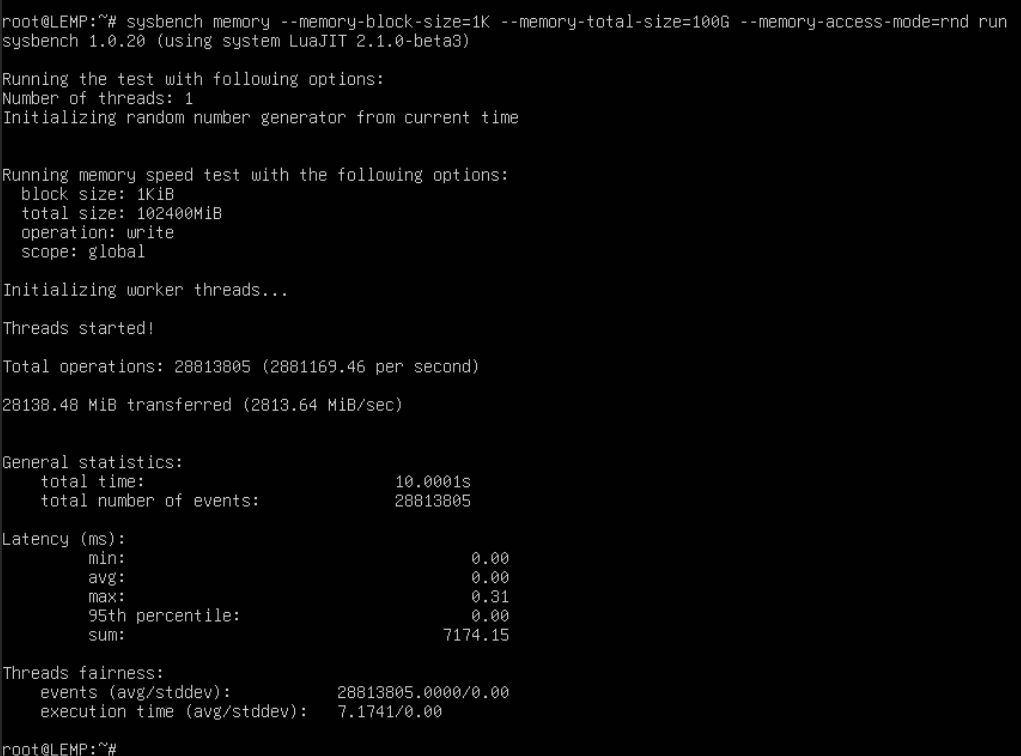Click the 'Number of threads: 1' line
This screenshot has height=756, width=1021.
tap(98, 99)
